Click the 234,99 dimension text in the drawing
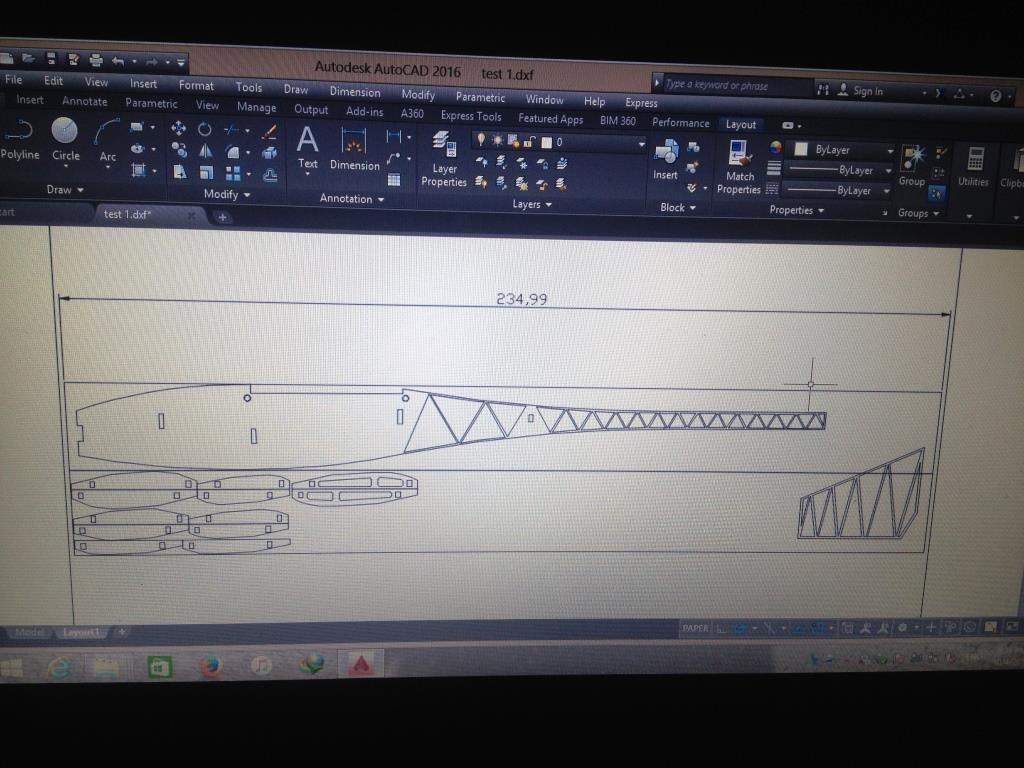The height and width of the screenshot is (768, 1024). pos(521,299)
